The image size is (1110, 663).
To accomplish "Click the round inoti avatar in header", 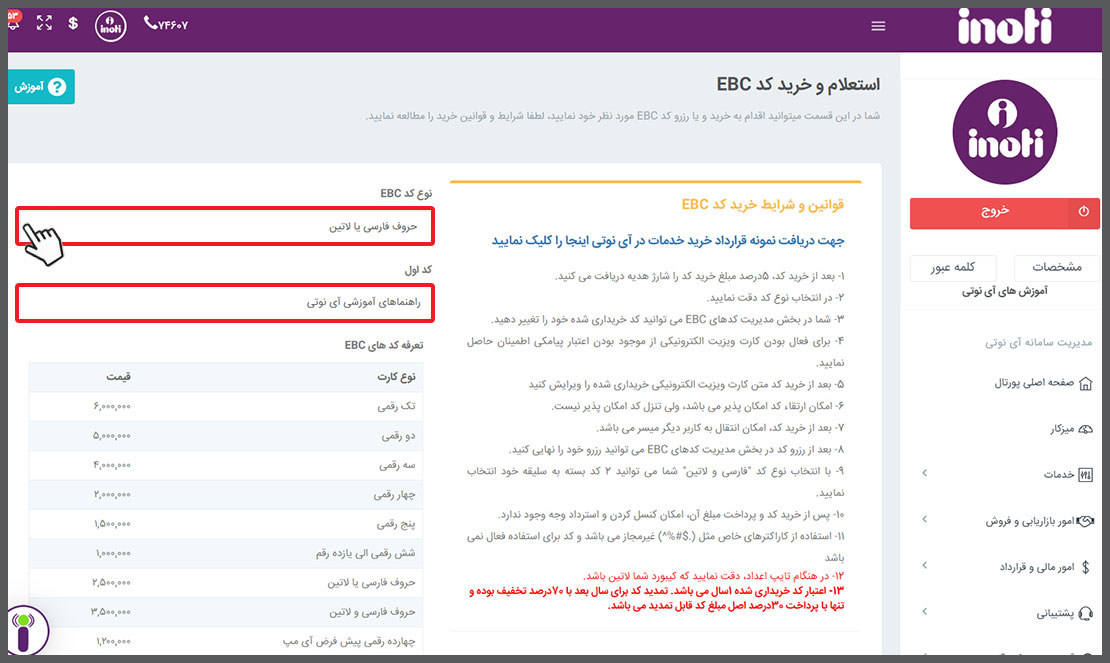I will (x=110, y=26).
